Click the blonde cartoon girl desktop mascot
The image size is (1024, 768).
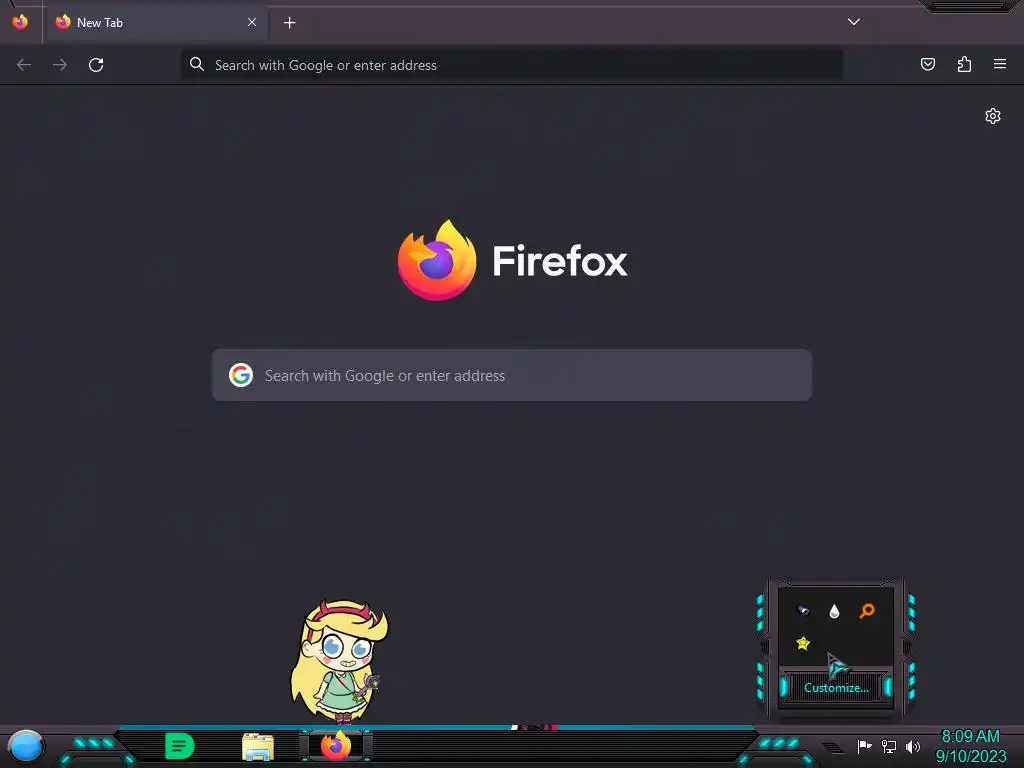pos(340,660)
